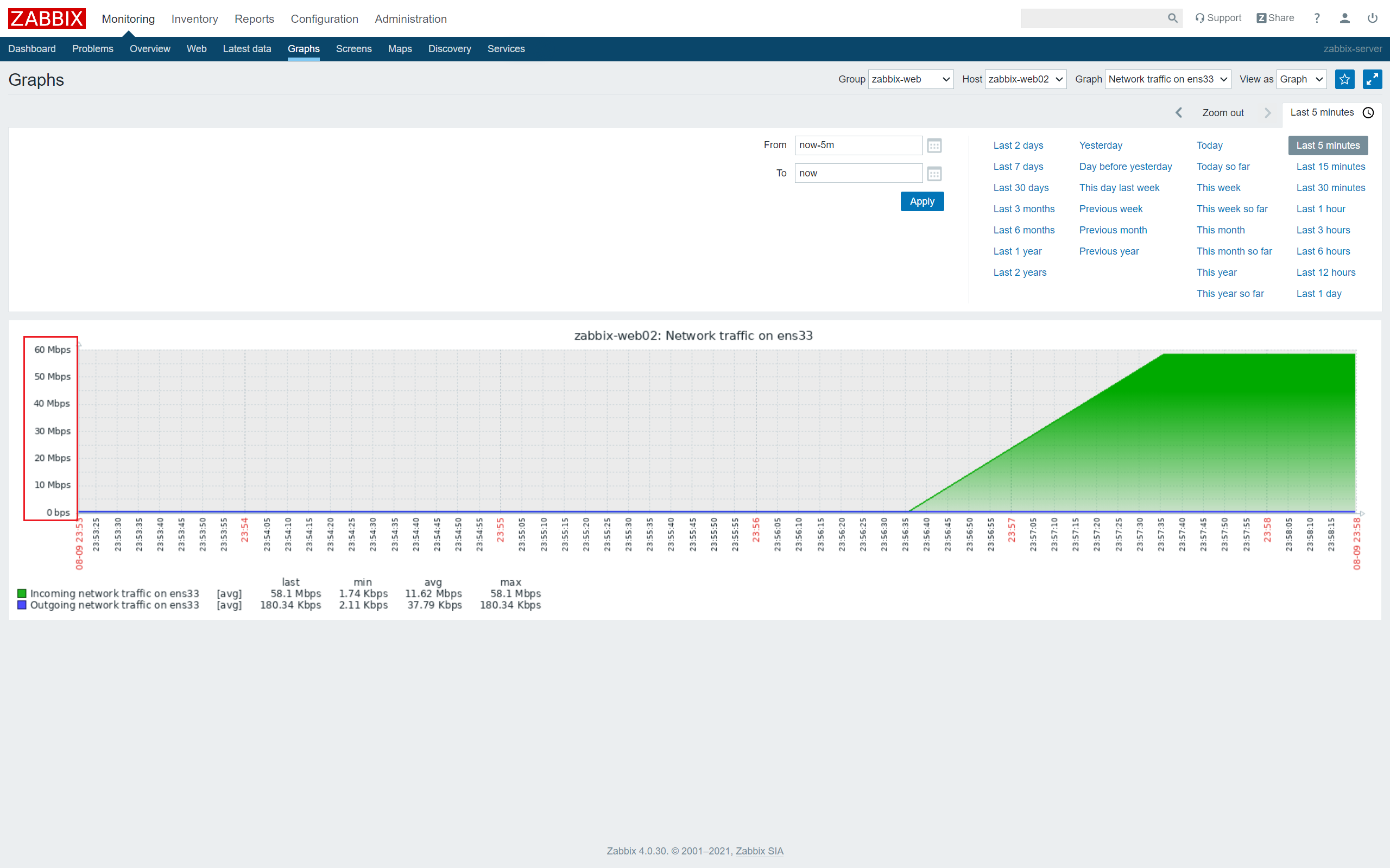This screenshot has width=1390, height=868.
Task: Go to next time period arrow
Action: 1267,112
